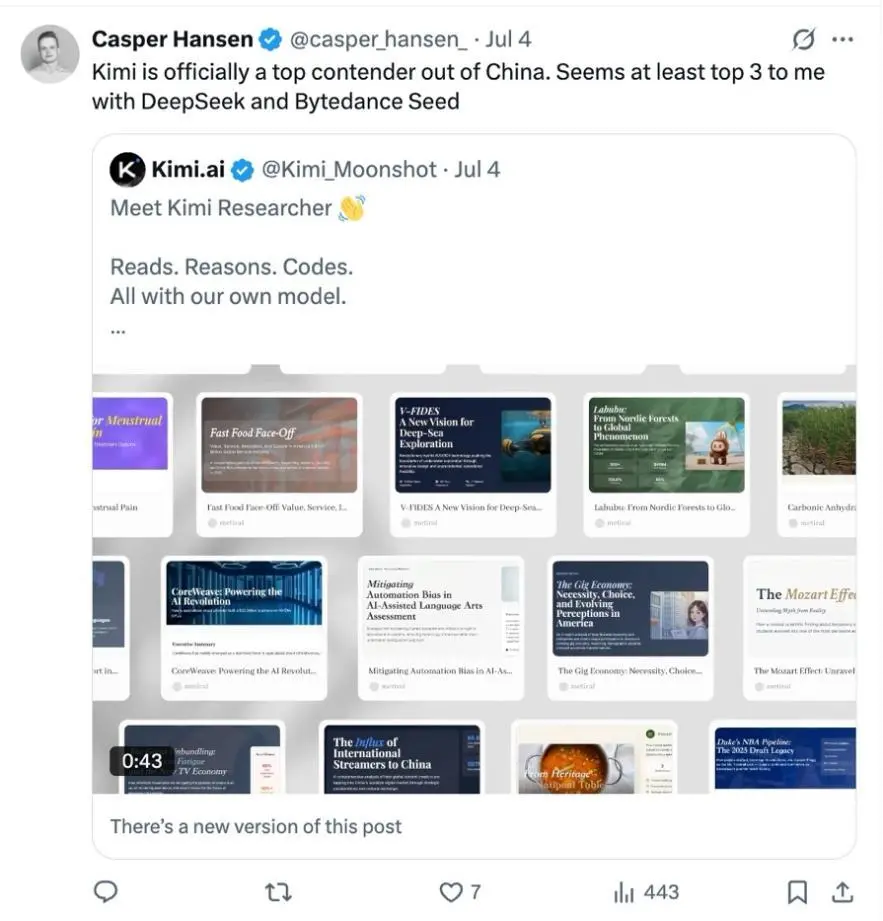883x921 pixels.
Task: Open Casper's Jul 4 post timestamp
Action: (x=508, y=39)
